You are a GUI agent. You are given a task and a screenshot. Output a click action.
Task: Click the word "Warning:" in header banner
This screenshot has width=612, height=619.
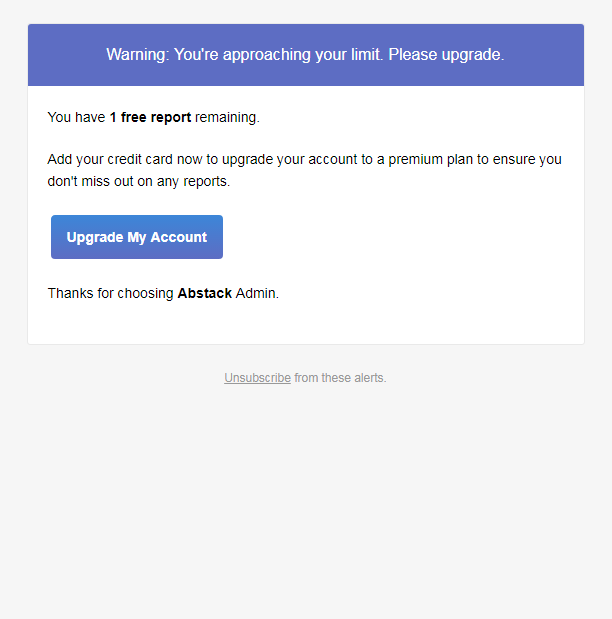tap(138, 54)
